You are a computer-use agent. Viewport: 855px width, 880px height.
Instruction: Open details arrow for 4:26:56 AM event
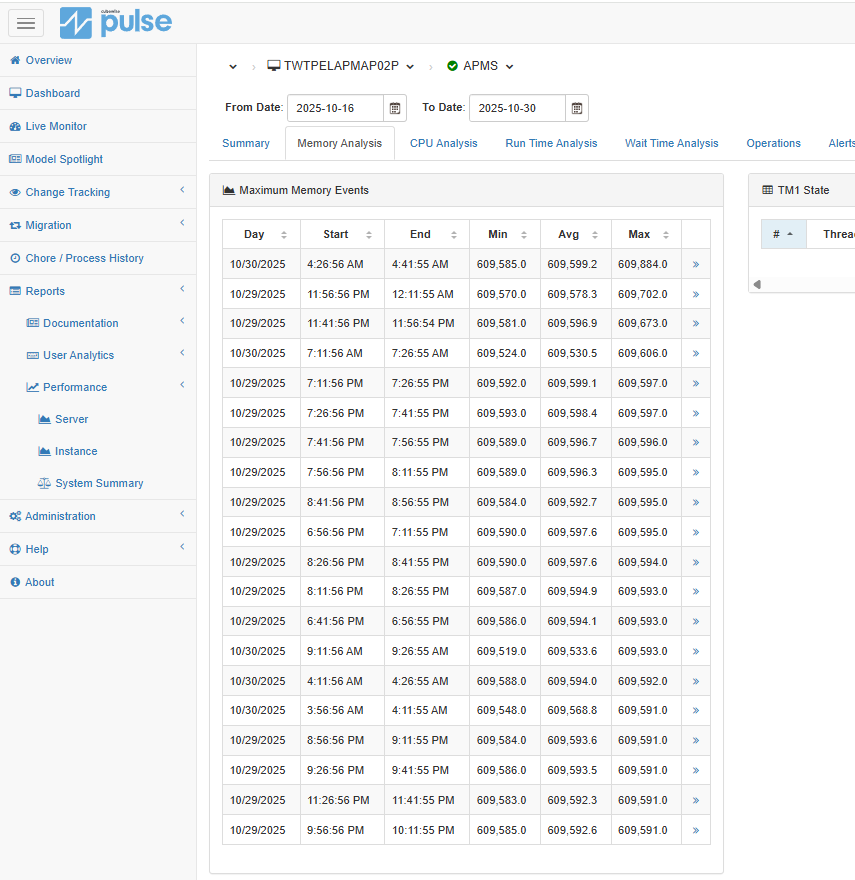coord(695,265)
